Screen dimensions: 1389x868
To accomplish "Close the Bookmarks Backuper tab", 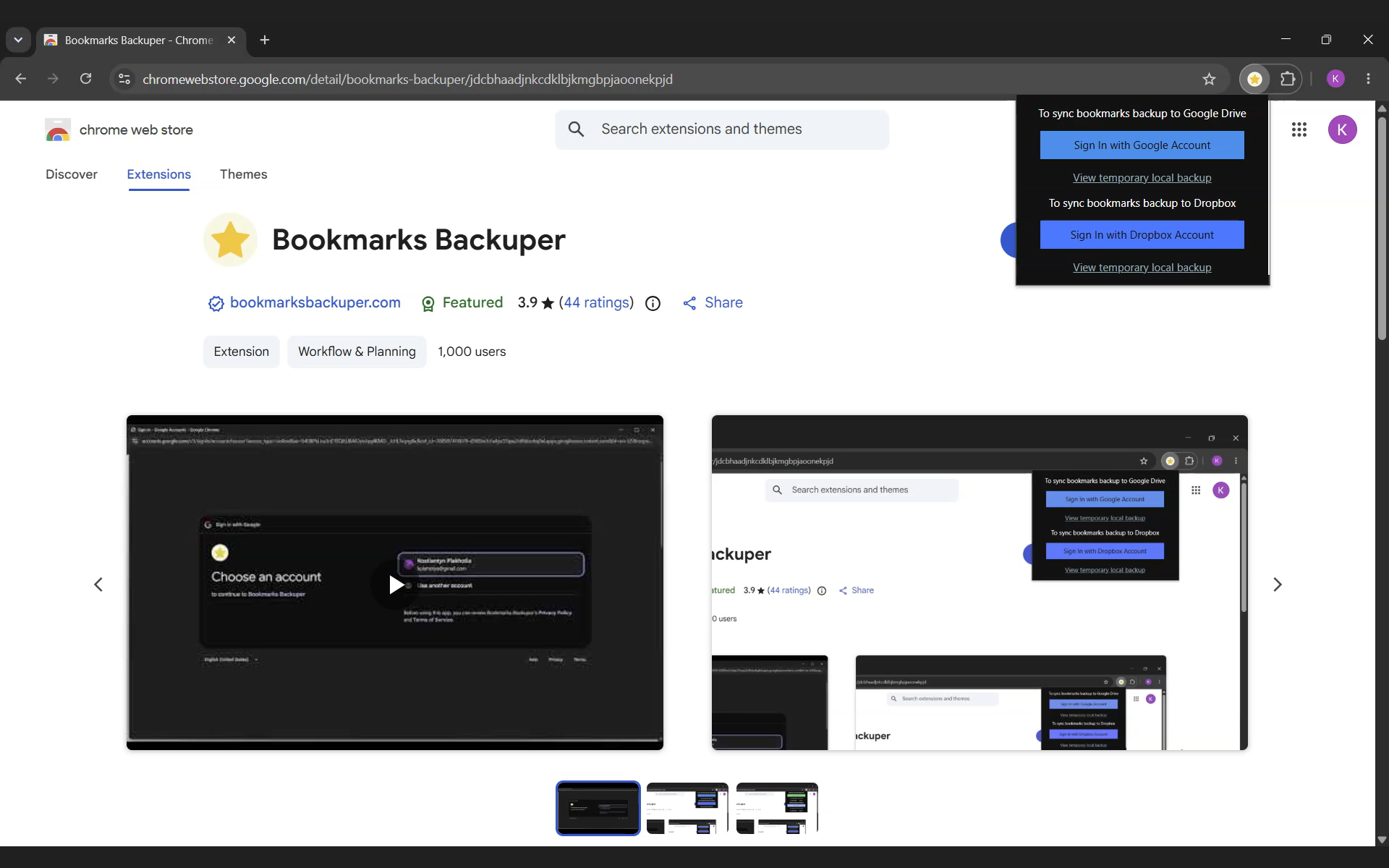I will [x=231, y=40].
